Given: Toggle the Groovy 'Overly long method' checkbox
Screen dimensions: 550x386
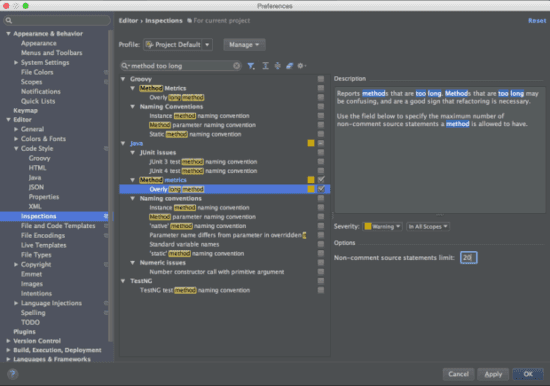Looking at the screenshot, I should point(321,97).
